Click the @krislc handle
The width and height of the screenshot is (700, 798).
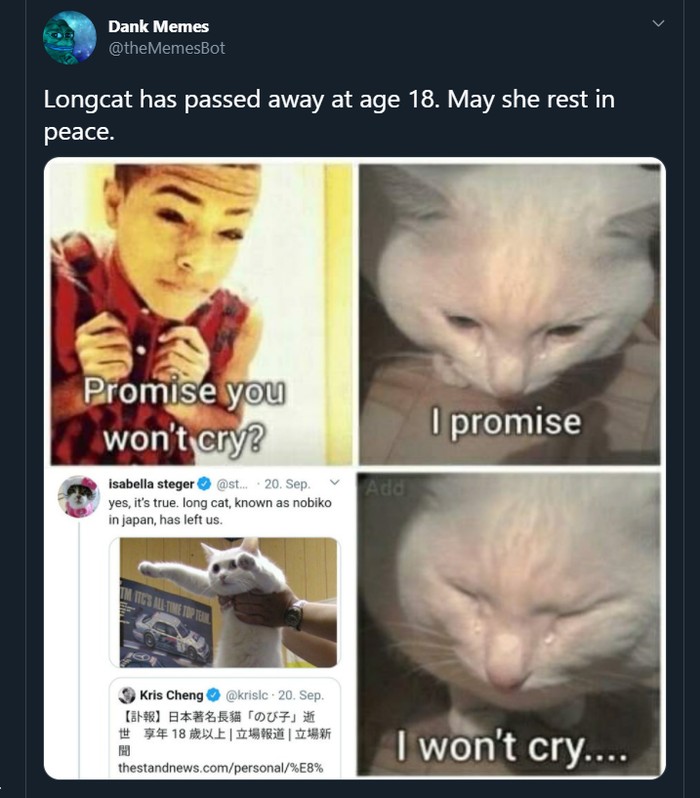click(x=246, y=694)
